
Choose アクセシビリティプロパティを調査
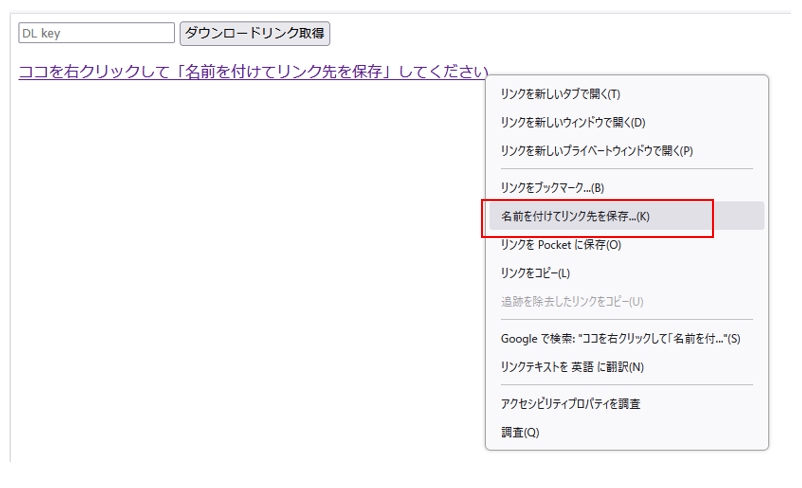(570, 404)
